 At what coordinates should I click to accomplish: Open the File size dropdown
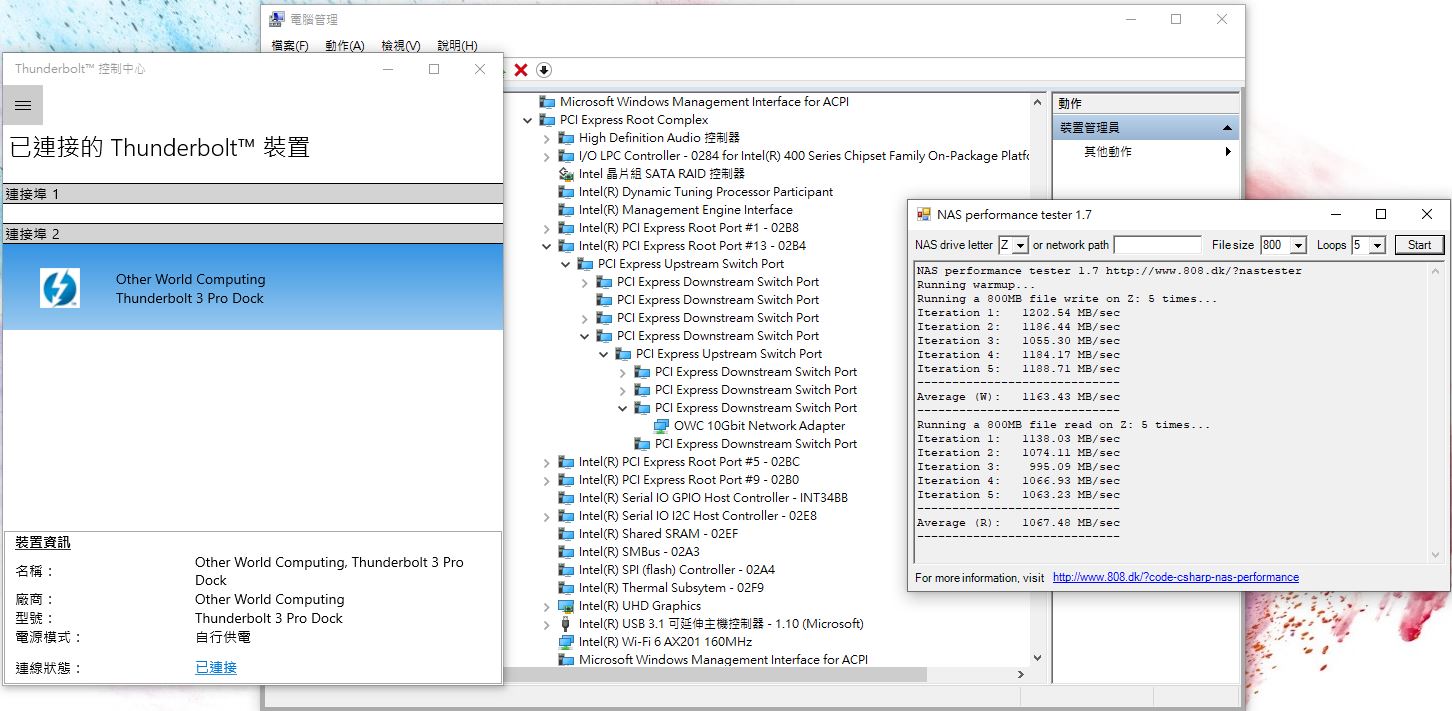pos(1298,245)
